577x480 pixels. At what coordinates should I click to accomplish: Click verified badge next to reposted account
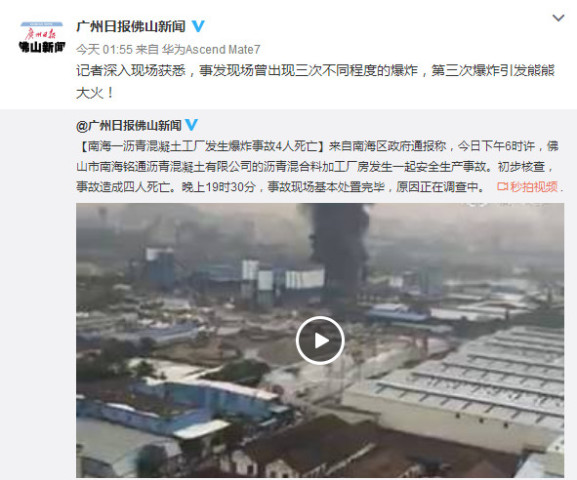pos(191,125)
